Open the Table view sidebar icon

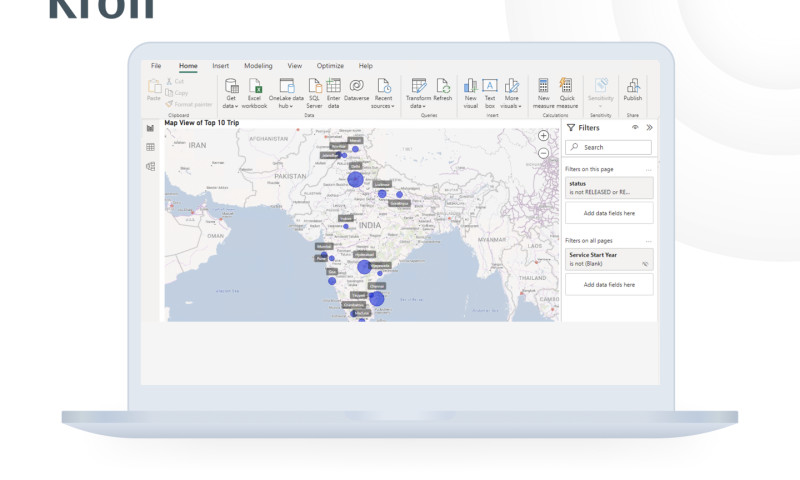[x=150, y=147]
